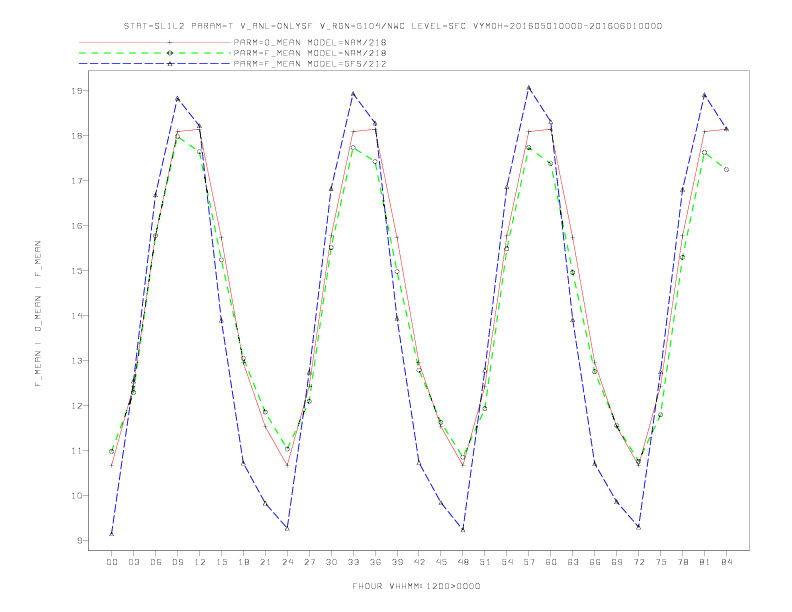Click green NAM circle marker at hour 00

point(112,451)
